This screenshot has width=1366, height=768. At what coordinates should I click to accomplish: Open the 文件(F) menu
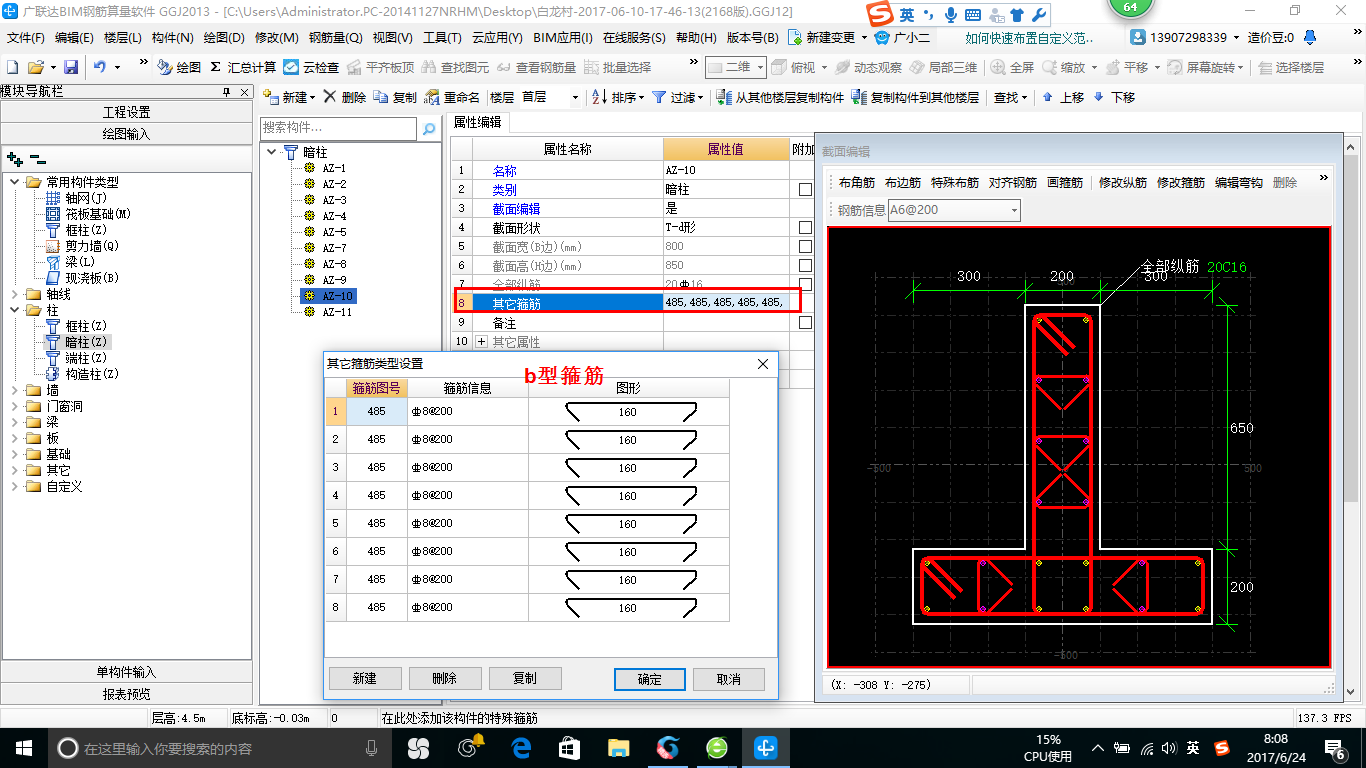point(25,38)
